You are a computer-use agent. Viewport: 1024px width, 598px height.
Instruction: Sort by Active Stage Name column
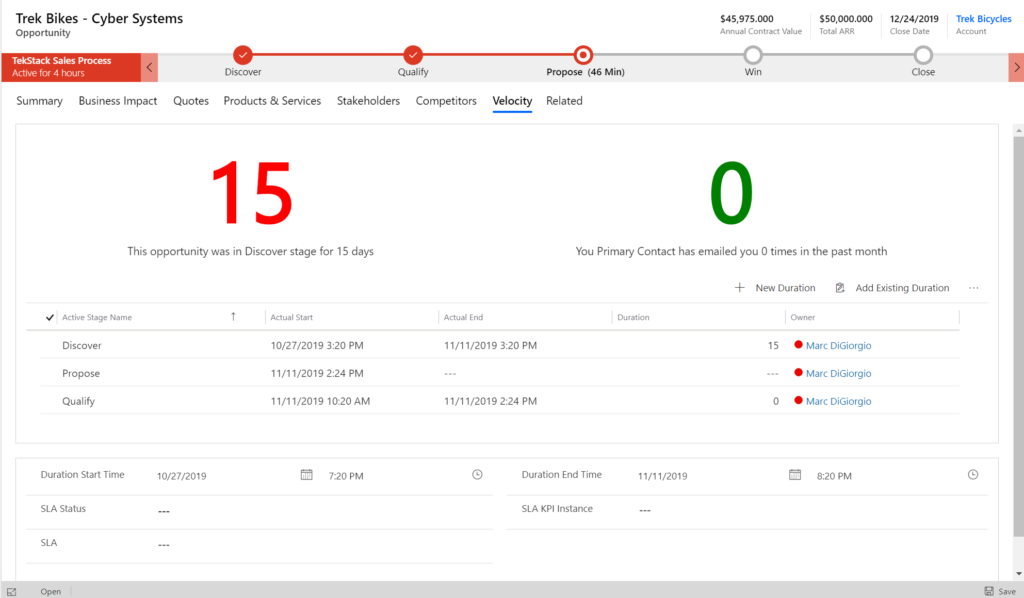(97, 317)
